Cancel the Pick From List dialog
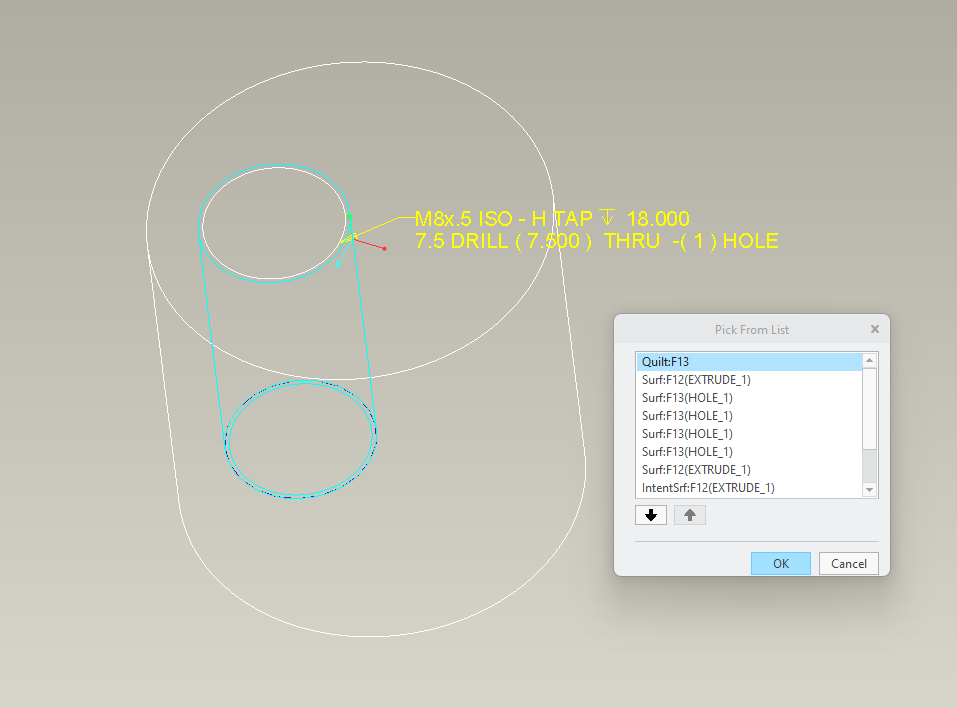The height and width of the screenshot is (708, 957). coord(847,563)
